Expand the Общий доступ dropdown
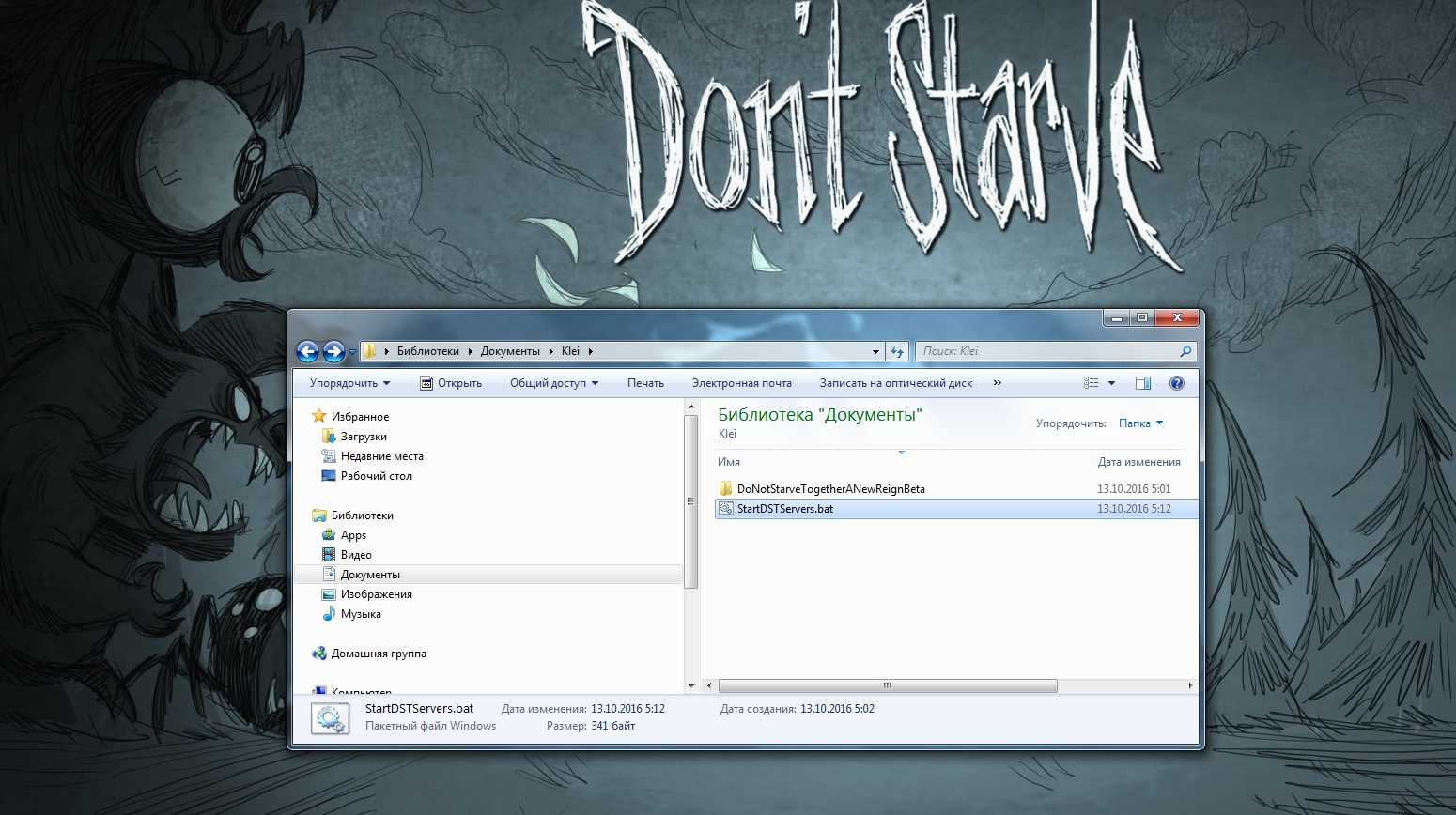 pos(553,383)
